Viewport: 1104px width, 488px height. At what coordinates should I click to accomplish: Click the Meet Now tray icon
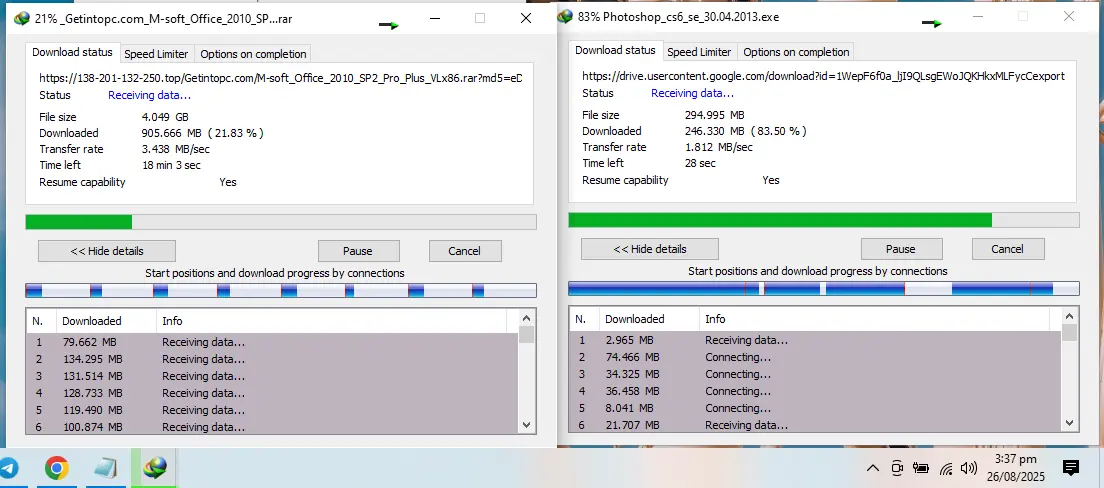pyautogui.click(x=897, y=468)
